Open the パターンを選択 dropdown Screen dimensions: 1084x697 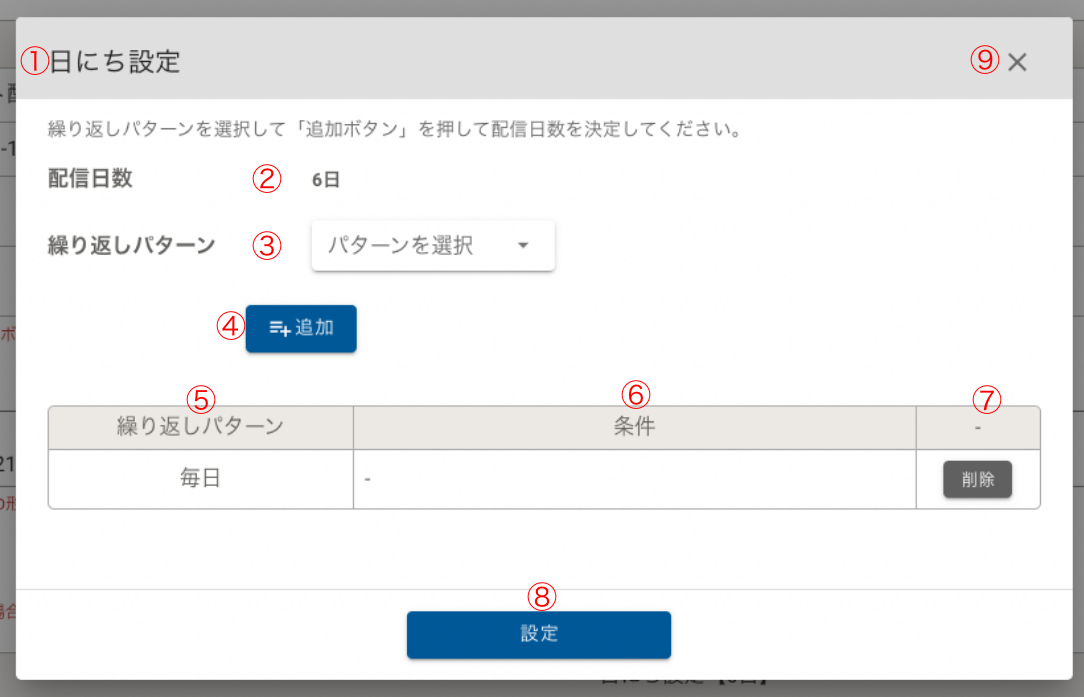432,246
